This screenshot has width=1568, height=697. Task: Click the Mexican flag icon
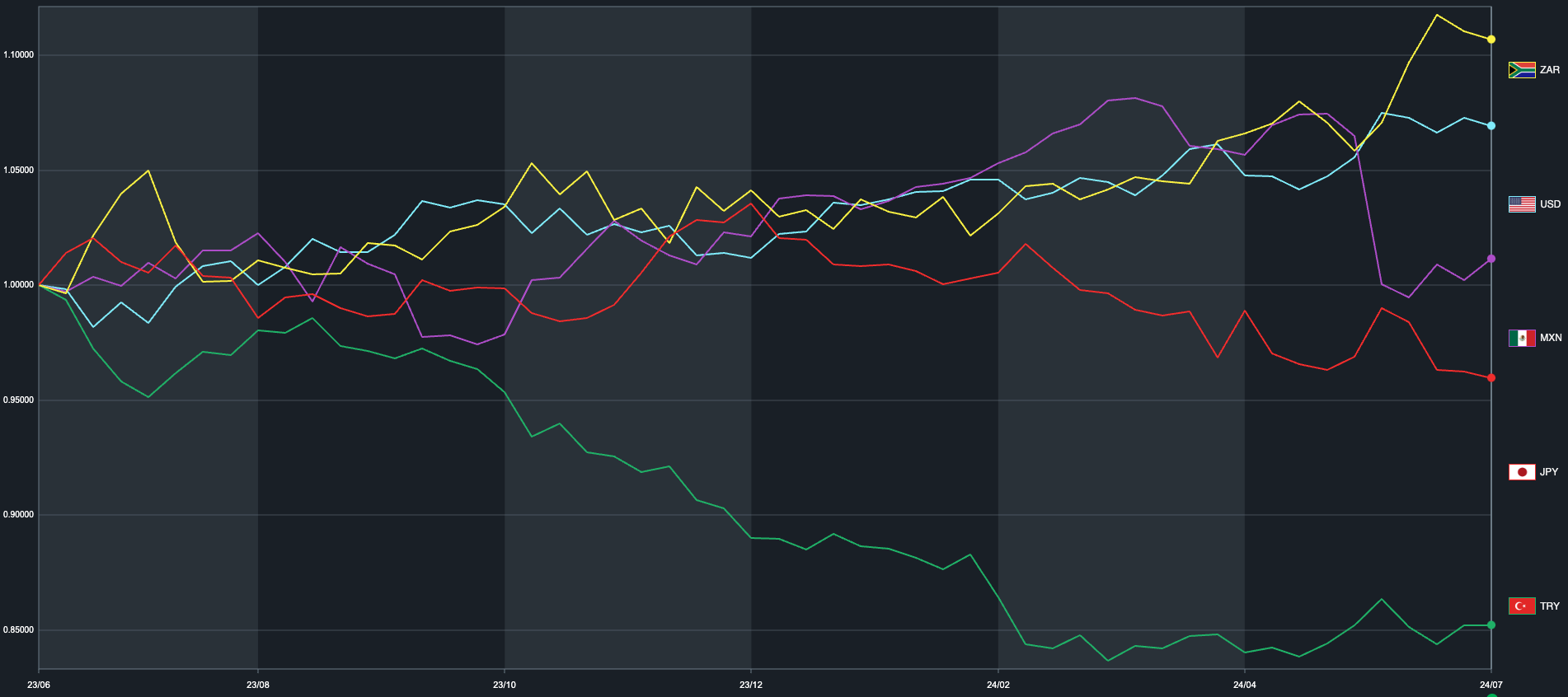tap(1522, 338)
